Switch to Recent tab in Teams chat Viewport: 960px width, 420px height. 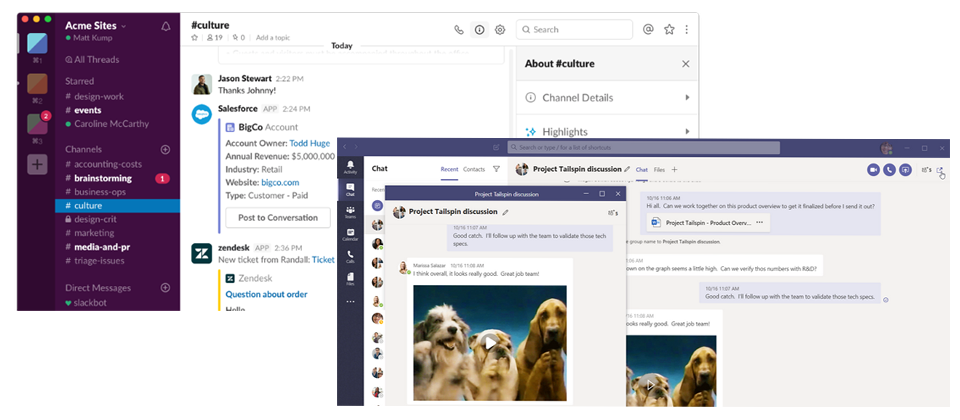[449, 169]
